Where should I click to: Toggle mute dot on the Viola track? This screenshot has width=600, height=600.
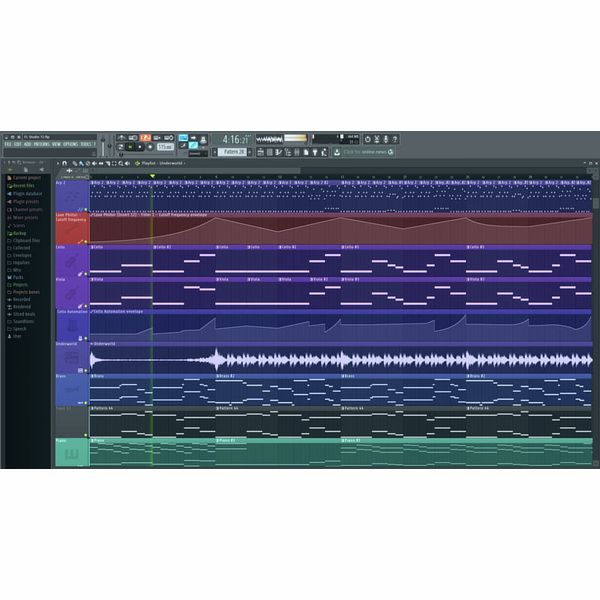tap(86, 305)
